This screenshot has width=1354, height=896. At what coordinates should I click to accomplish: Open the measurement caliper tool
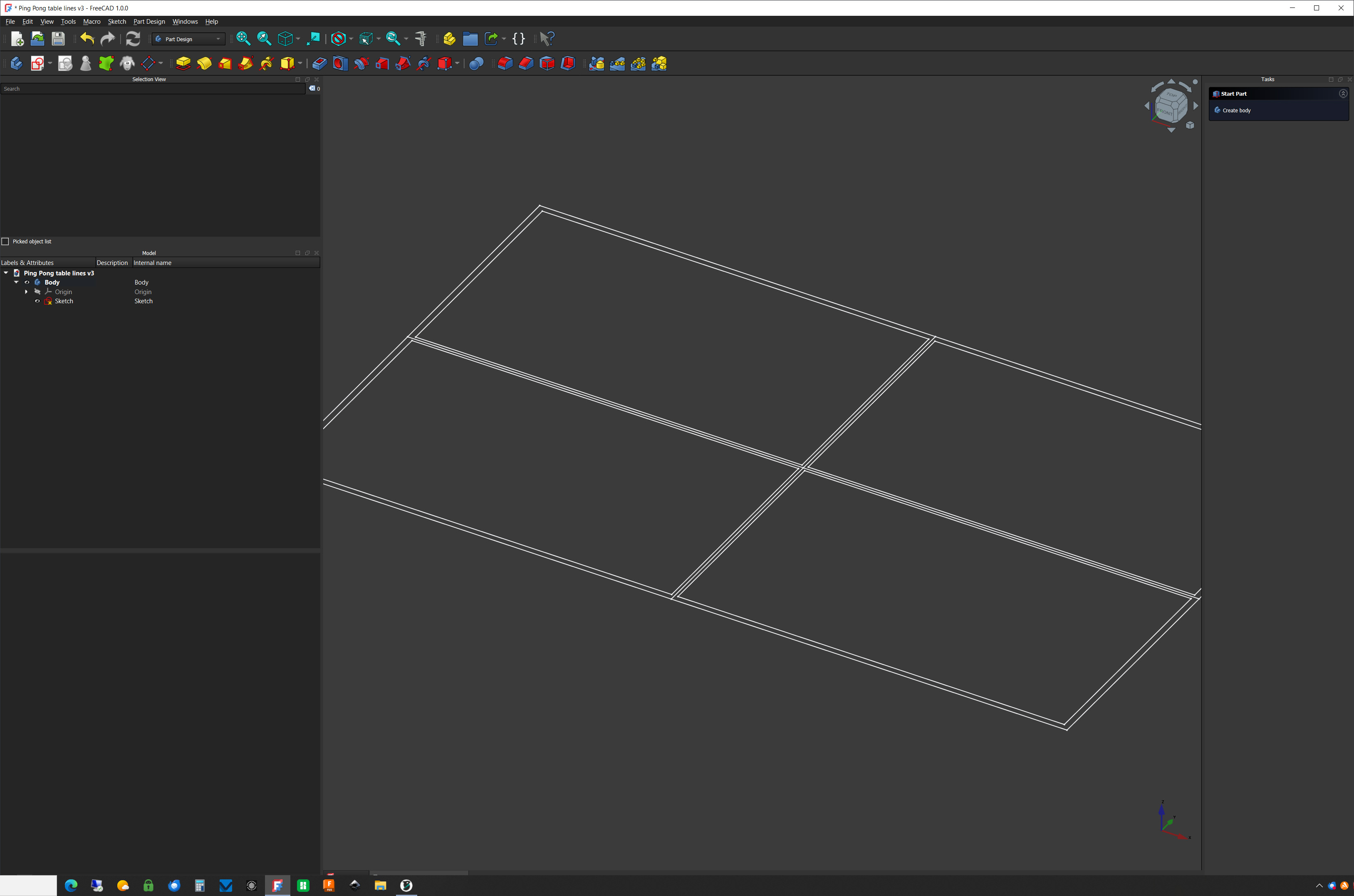[x=421, y=39]
